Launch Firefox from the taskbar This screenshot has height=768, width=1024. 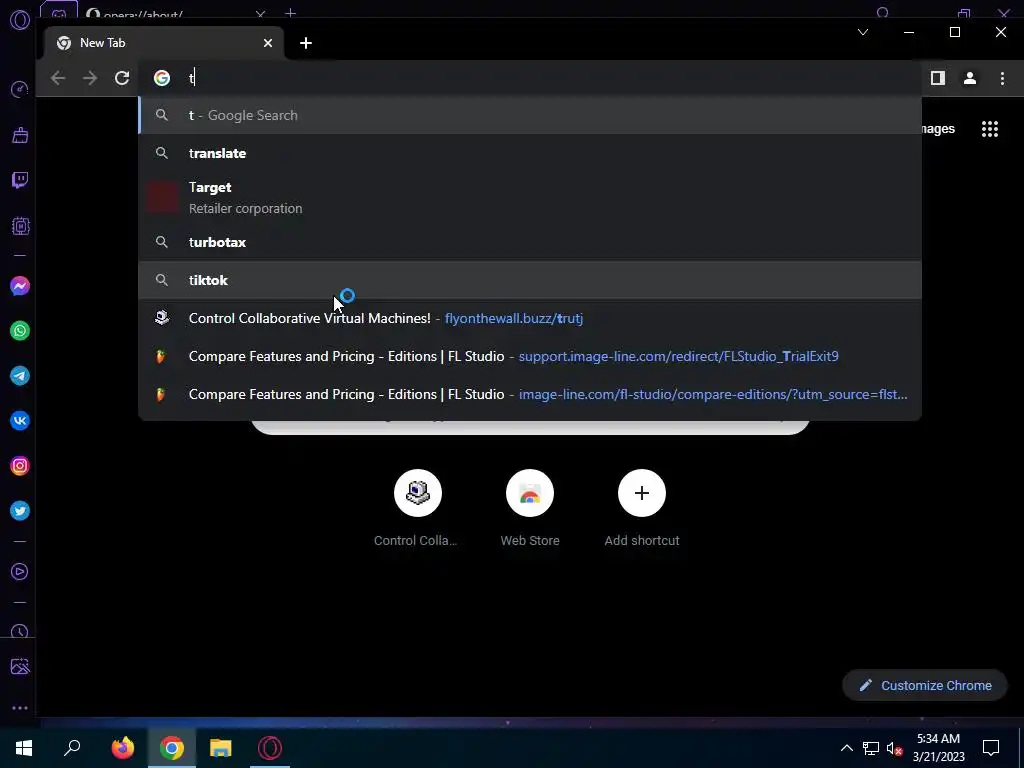[x=123, y=748]
